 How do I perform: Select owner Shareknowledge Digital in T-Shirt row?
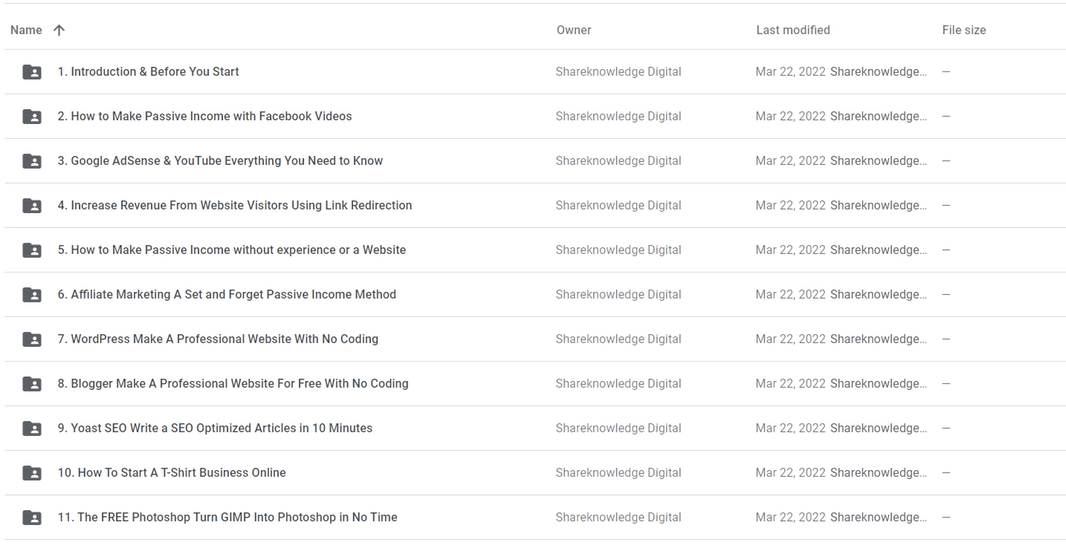point(618,473)
